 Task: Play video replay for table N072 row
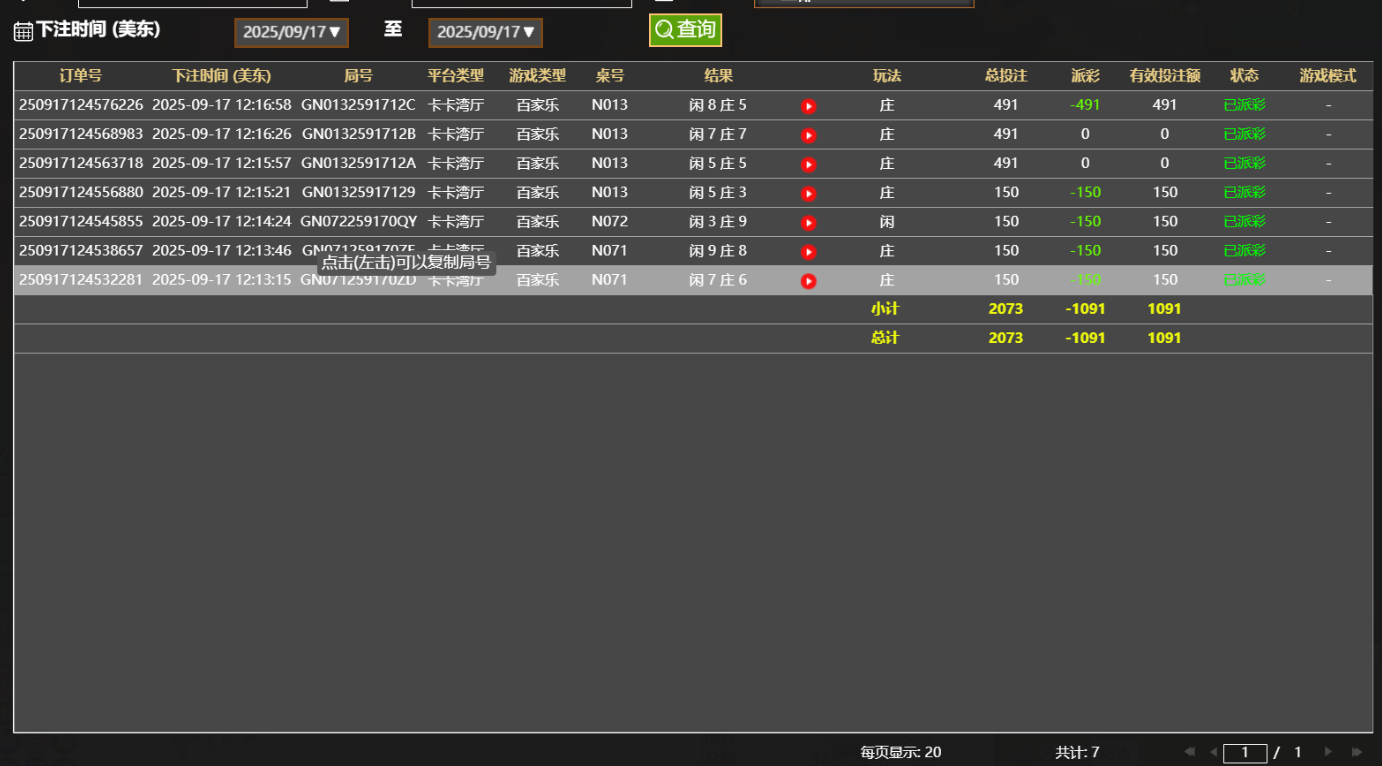point(809,222)
